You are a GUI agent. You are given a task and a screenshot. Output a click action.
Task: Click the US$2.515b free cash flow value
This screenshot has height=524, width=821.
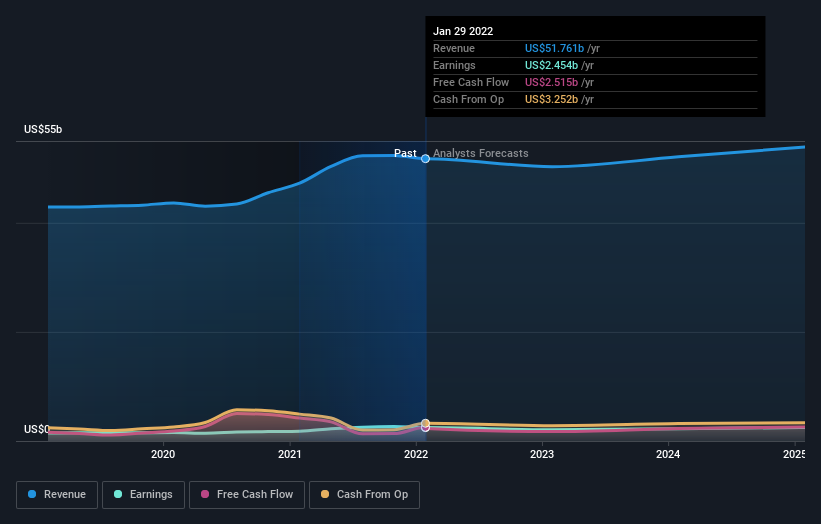pos(551,82)
